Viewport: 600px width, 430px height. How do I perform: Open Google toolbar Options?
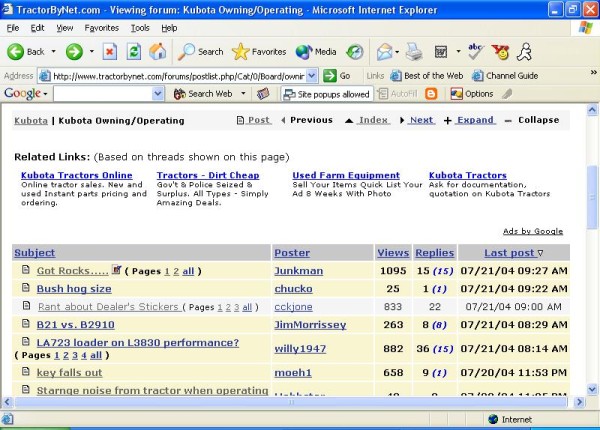[472, 94]
